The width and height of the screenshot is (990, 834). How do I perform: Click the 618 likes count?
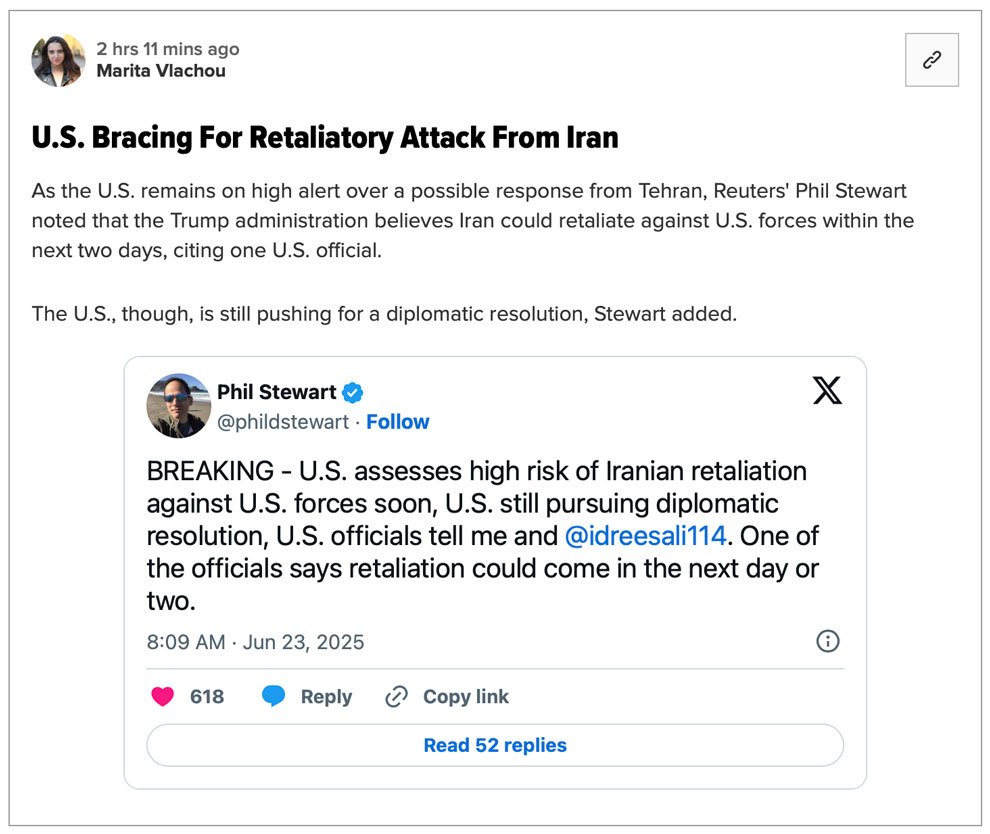[x=207, y=696]
